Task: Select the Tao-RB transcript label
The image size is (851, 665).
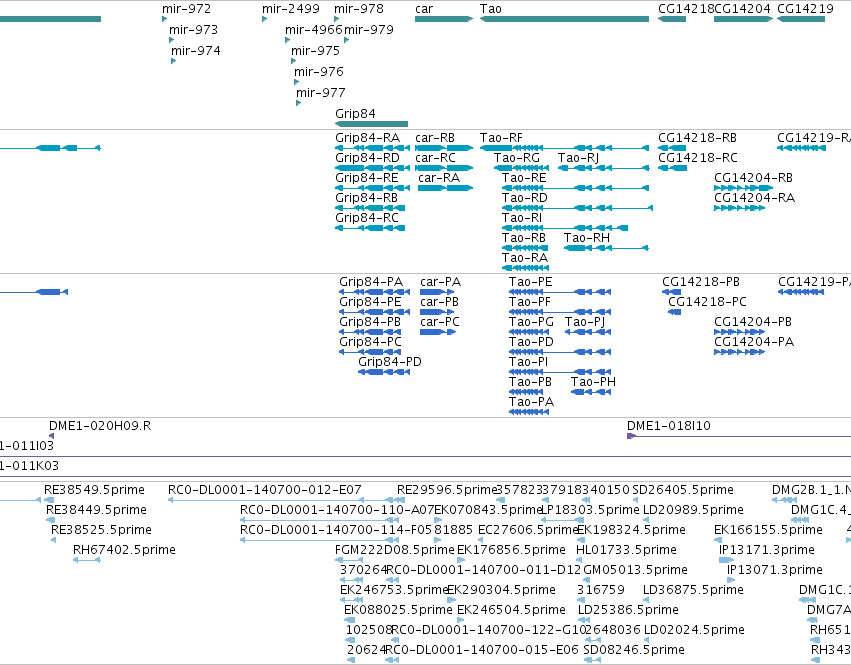Action: [x=524, y=238]
